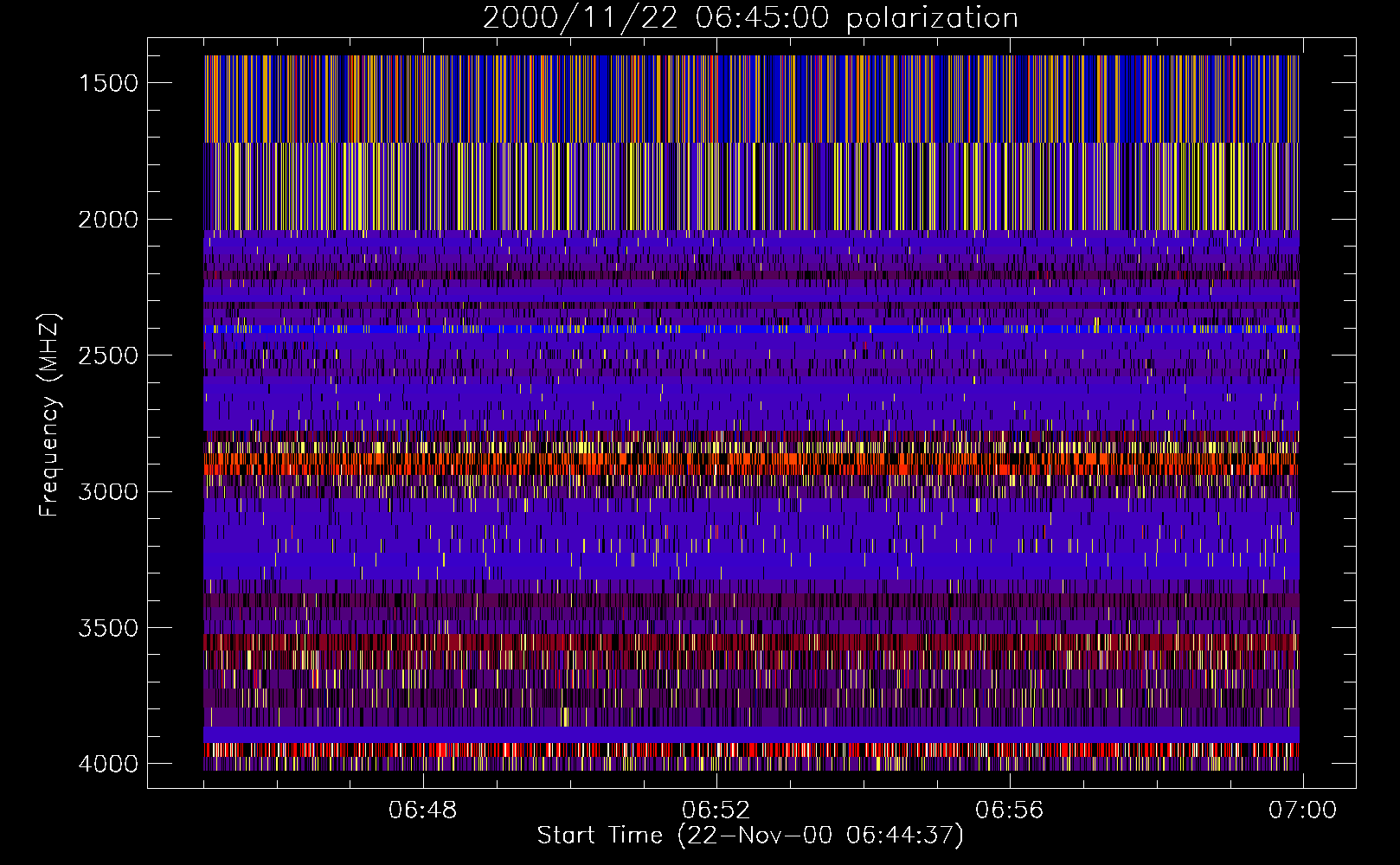Click the "06:48" time tick label

click(x=423, y=811)
